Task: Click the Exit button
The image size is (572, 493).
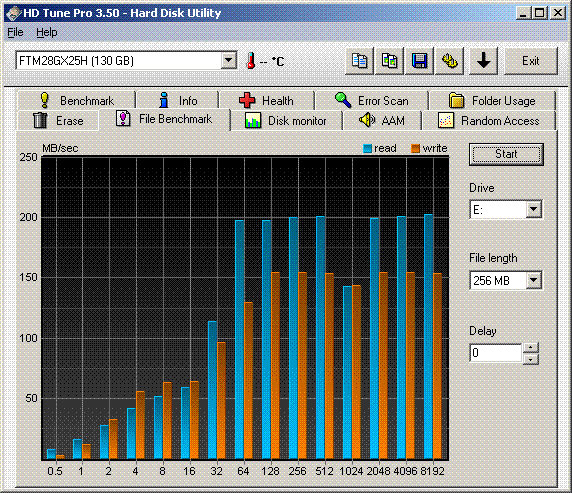Action: click(x=531, y=61)
